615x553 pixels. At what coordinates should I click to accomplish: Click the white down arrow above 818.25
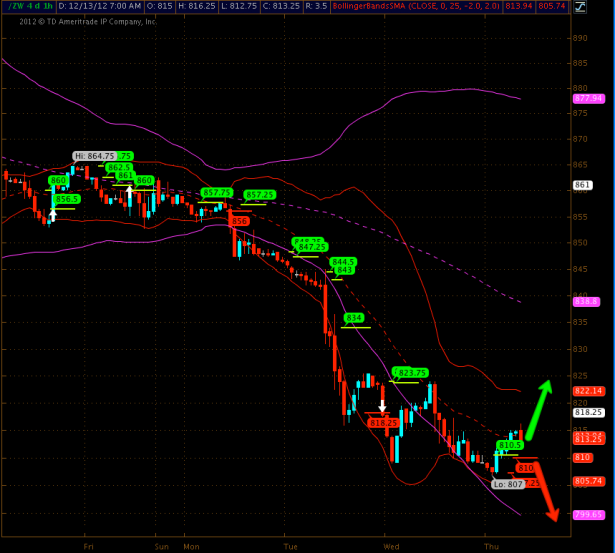tap(382, 406)
